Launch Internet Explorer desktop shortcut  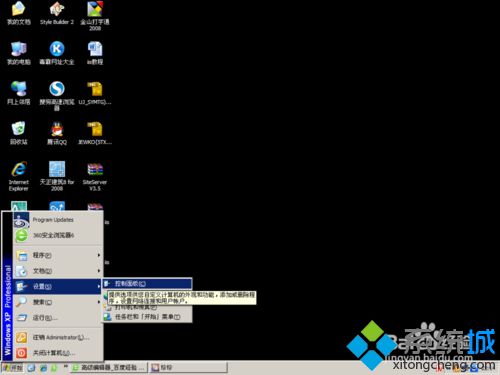click(19, 176)
